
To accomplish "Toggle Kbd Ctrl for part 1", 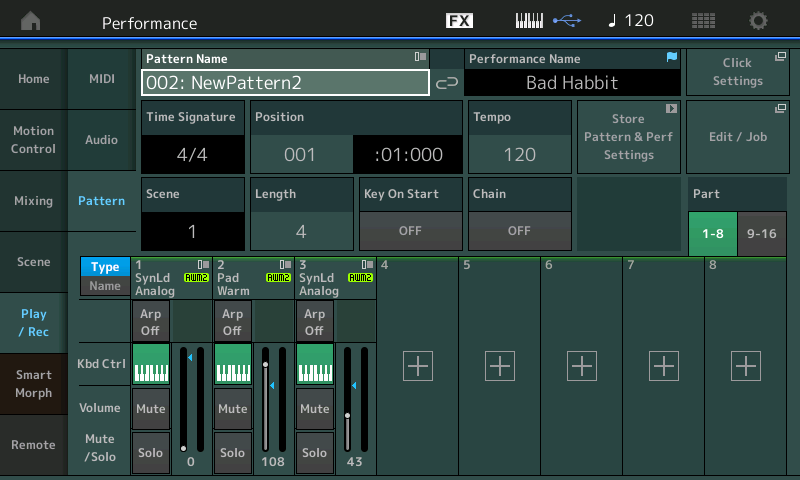I will coord(150,364).
